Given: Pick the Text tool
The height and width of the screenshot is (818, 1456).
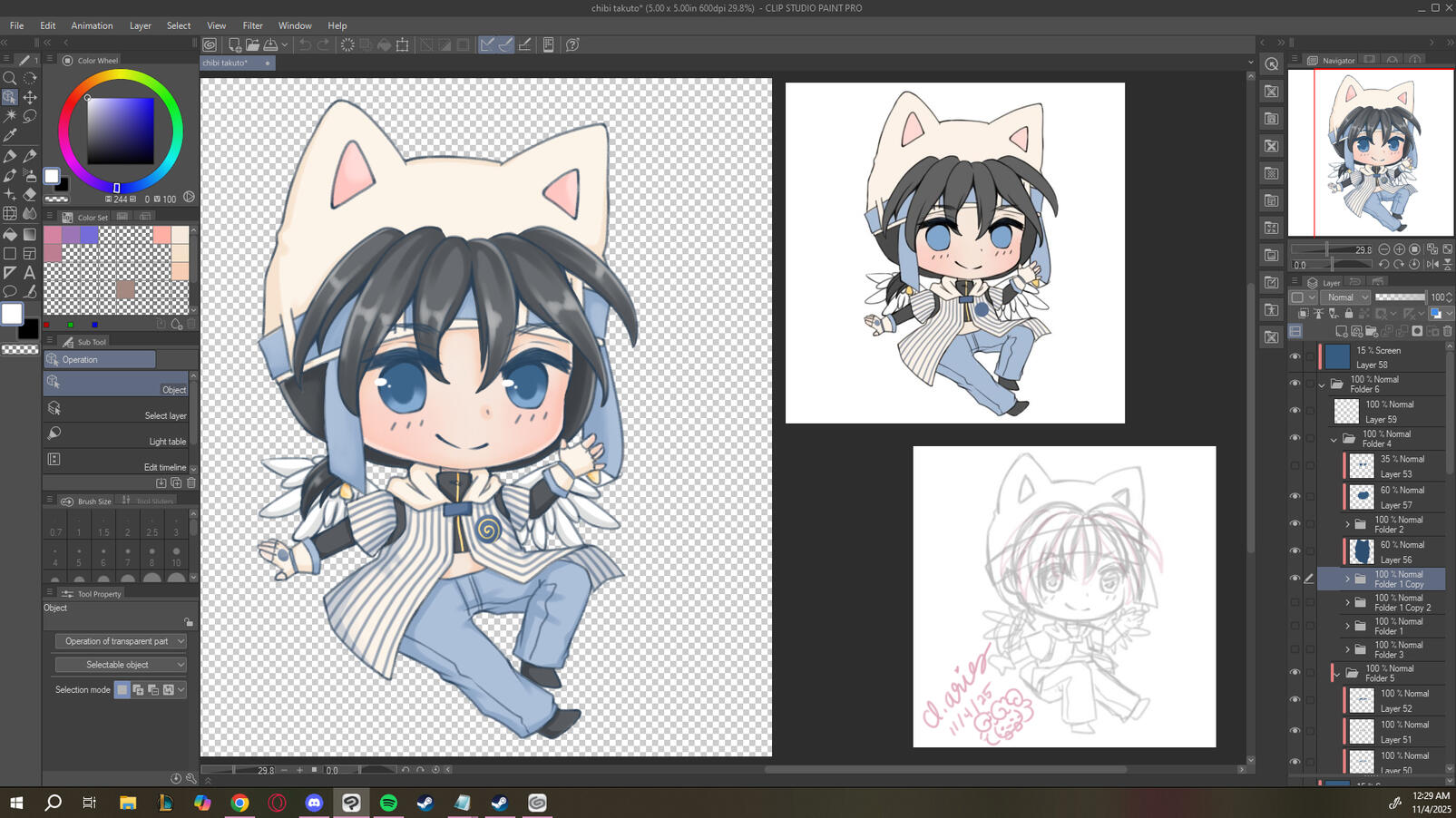Looking at the screenshot, I should click(x=30, y=272).
